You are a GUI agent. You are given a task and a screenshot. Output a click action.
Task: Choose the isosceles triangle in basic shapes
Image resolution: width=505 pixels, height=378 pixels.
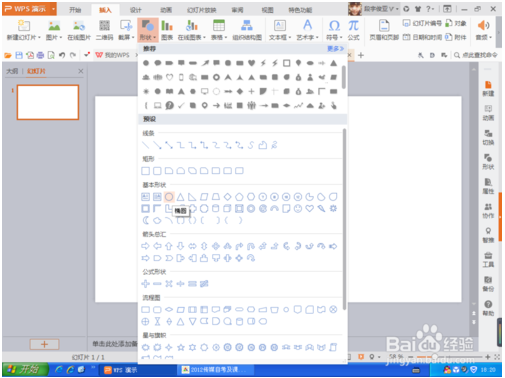pos(181,197)
